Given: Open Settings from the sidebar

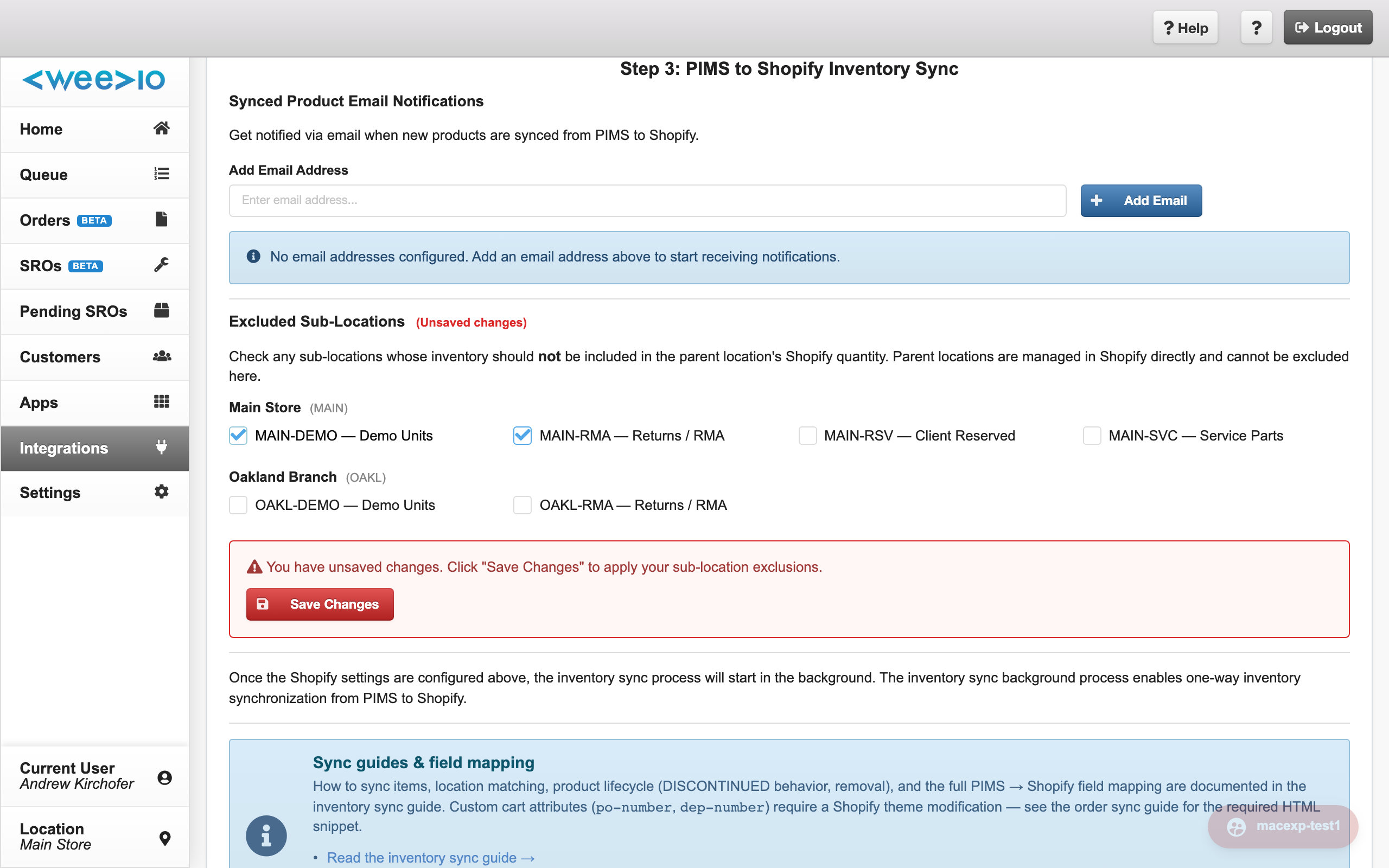Looking at the screenshot, I should click(x=95, y=493).
